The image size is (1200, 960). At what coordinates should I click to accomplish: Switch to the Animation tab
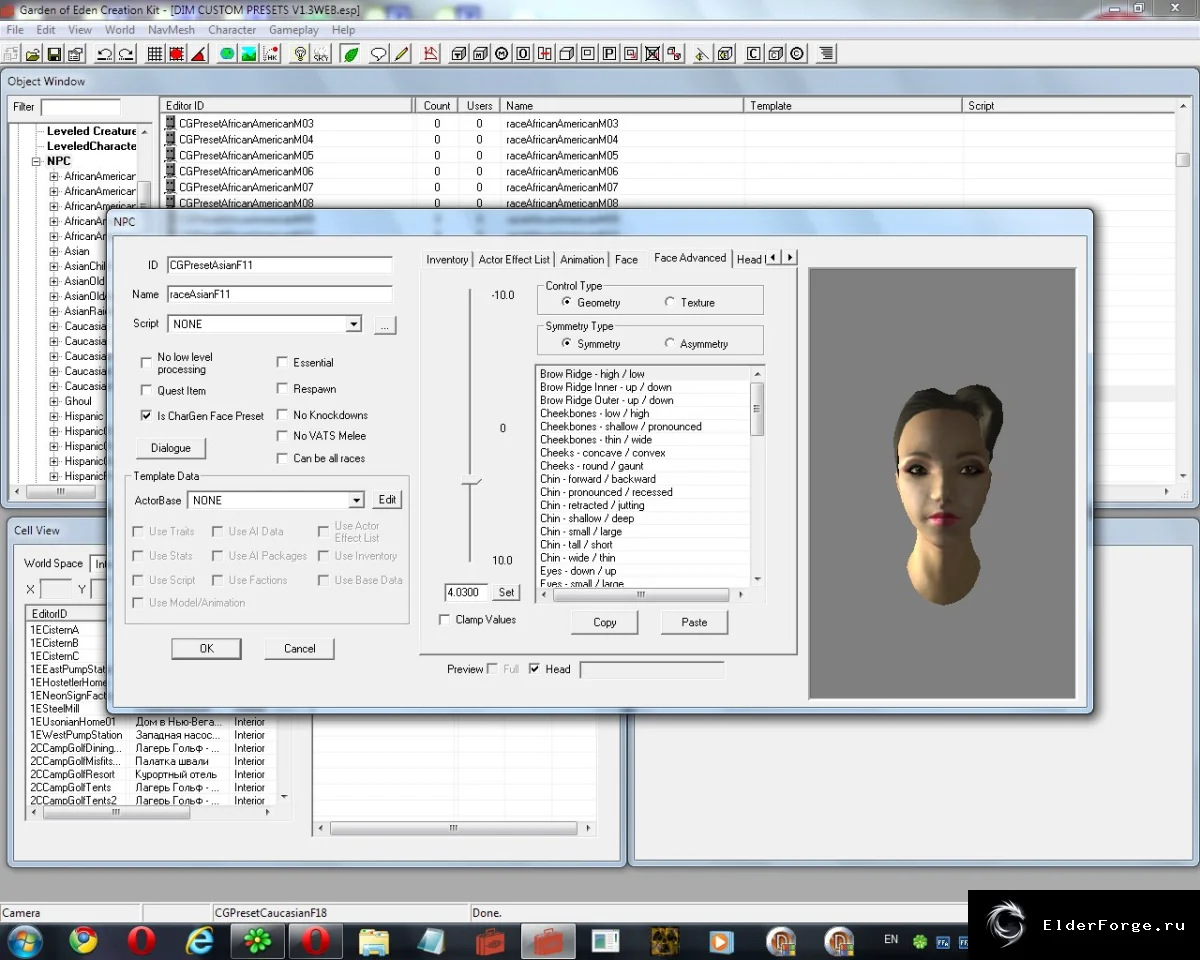tap(582, 259)
